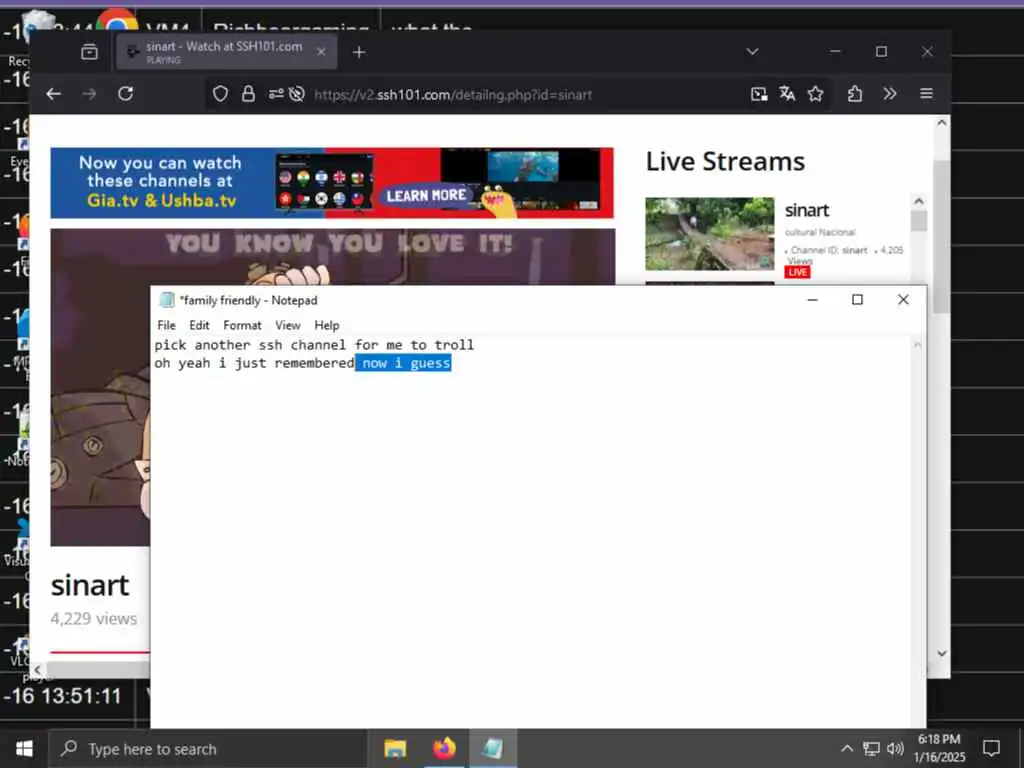Close the sinart SSH101 tab
The height and width of the screenshot is (768, 1024).
(x=321, y=52)
